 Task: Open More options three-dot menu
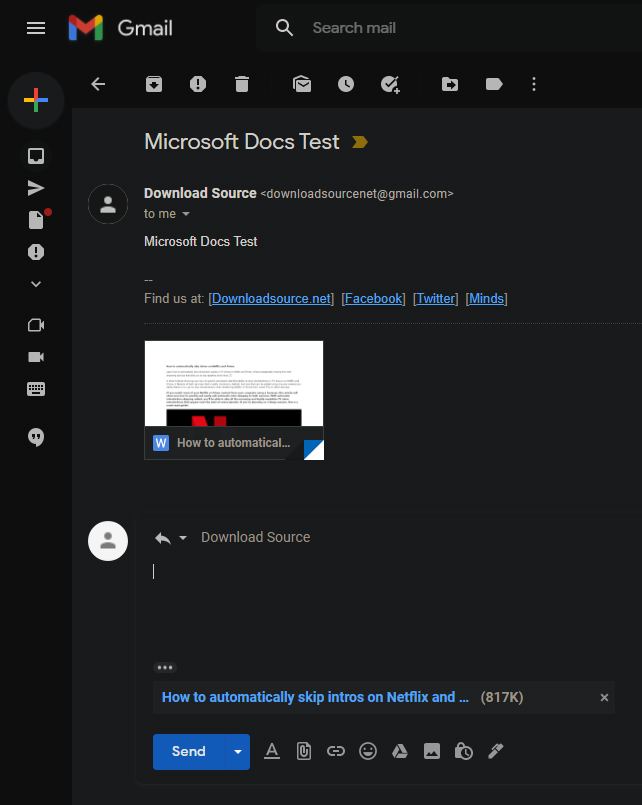pos(534,84)
